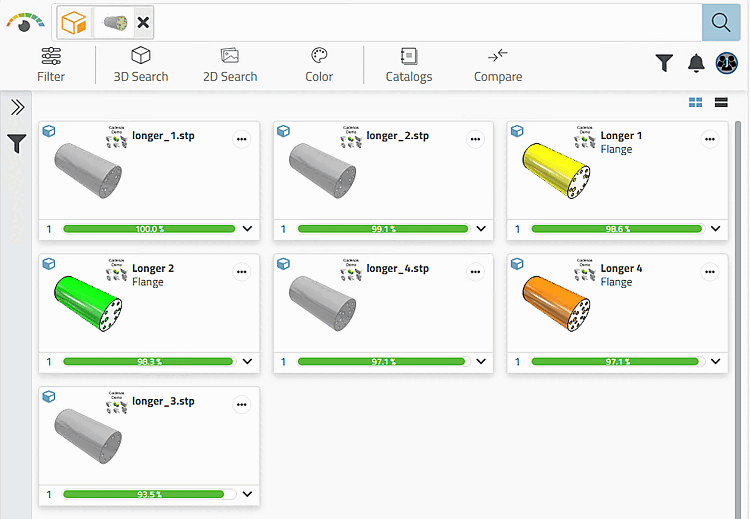Viewport: 750px width, 519px height.
Task: Open 3D Search tool
Action: pyautogui.click(x=141, y=65)
